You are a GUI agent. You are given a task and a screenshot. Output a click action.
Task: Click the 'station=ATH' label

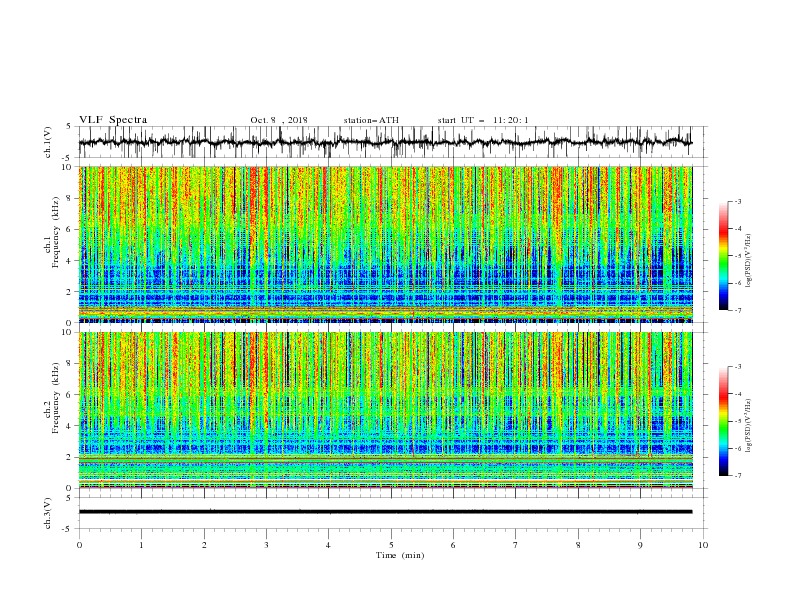point(371,120)
